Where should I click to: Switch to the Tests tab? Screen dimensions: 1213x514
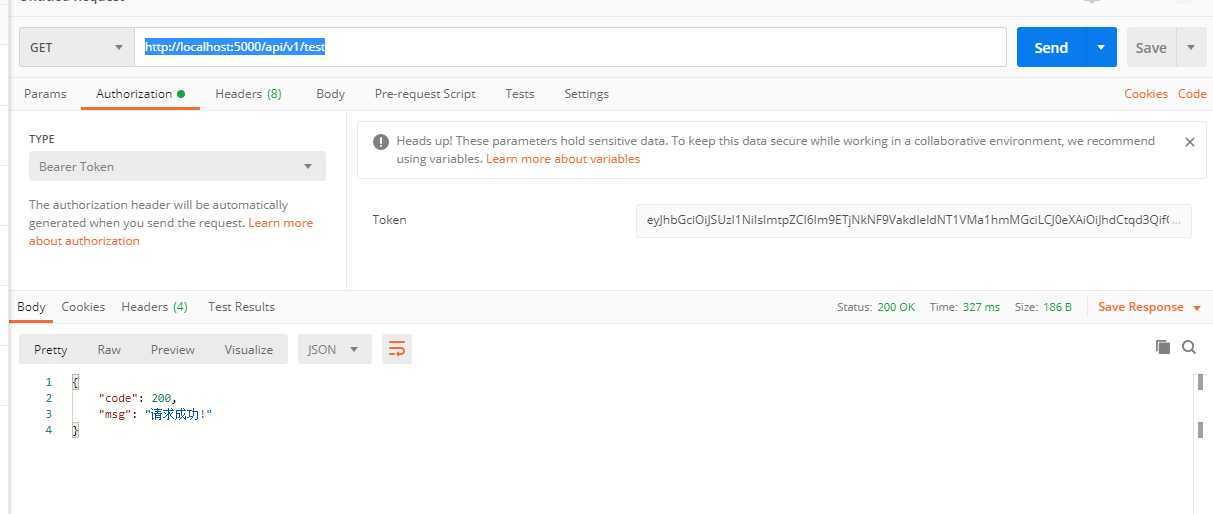pos(519,94)
